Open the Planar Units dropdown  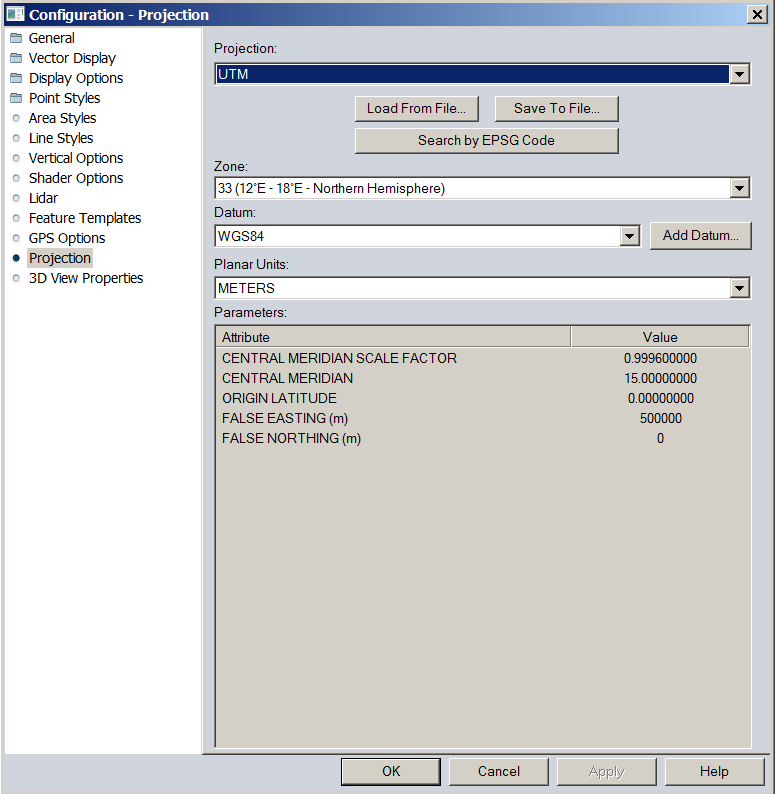click(x=739, y=288)
